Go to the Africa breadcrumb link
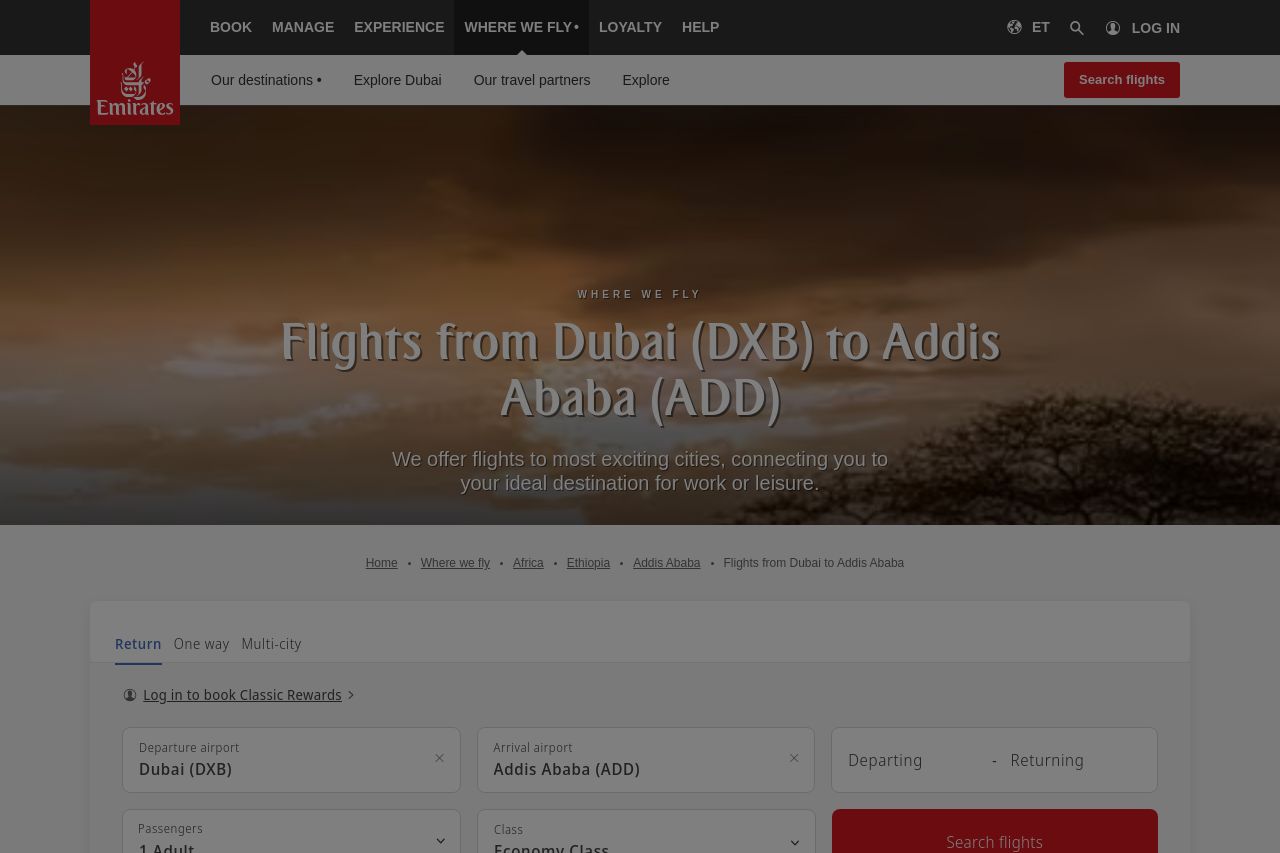 [528, 563]
